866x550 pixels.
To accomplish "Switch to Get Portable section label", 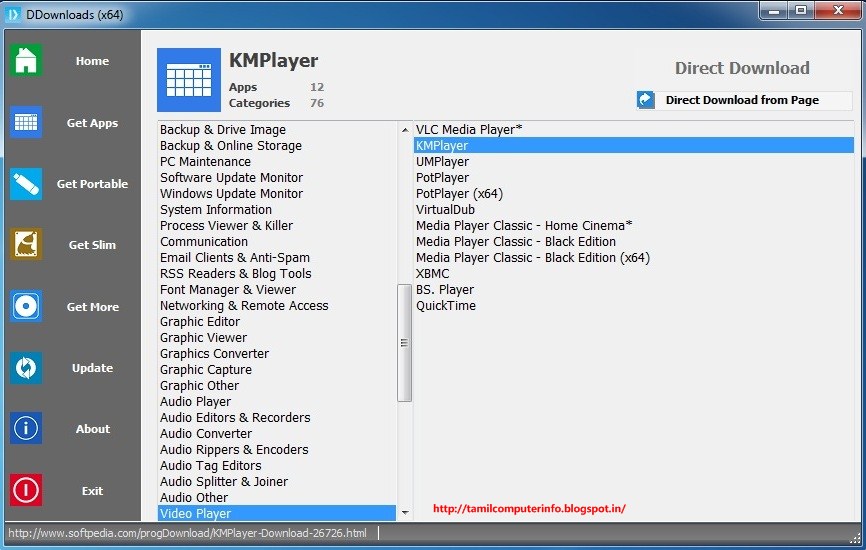I will (92, 184).
